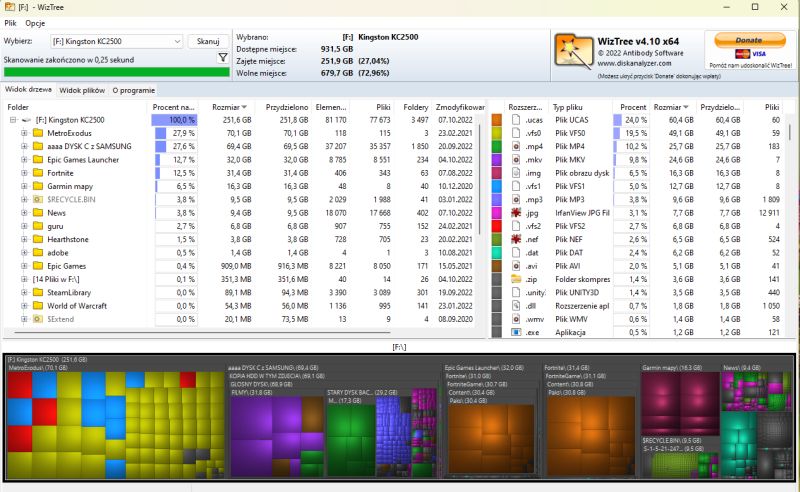Screen dimensions: 800x492
Task: Expand the Fortnite folder node
Action: tap(24, 173)
